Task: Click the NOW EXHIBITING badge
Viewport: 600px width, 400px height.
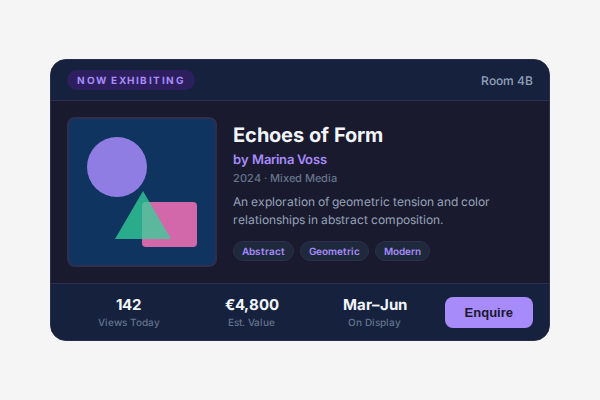Action: (131, 80)
